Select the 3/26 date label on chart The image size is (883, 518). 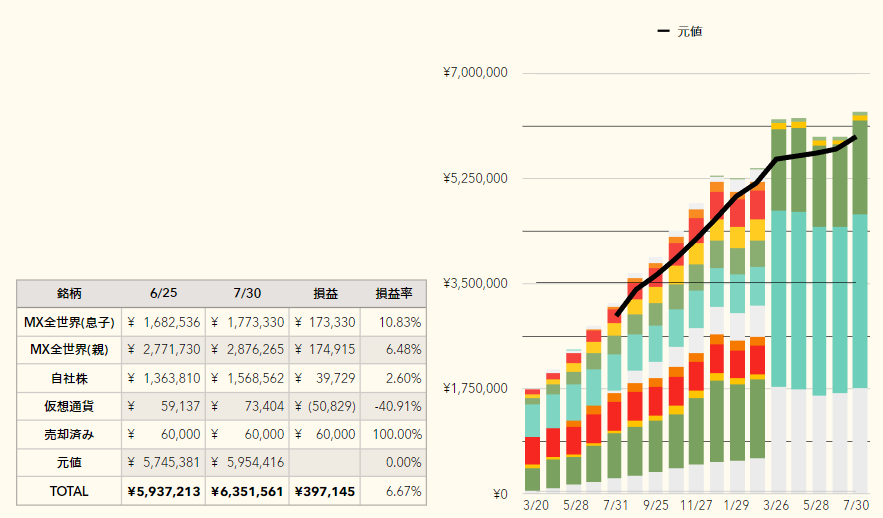[776, 505]
